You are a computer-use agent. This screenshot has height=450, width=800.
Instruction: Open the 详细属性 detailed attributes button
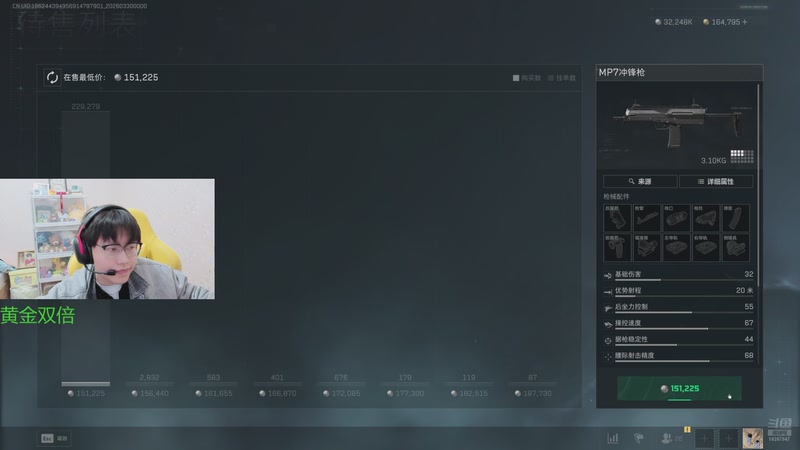pos(716,182)
